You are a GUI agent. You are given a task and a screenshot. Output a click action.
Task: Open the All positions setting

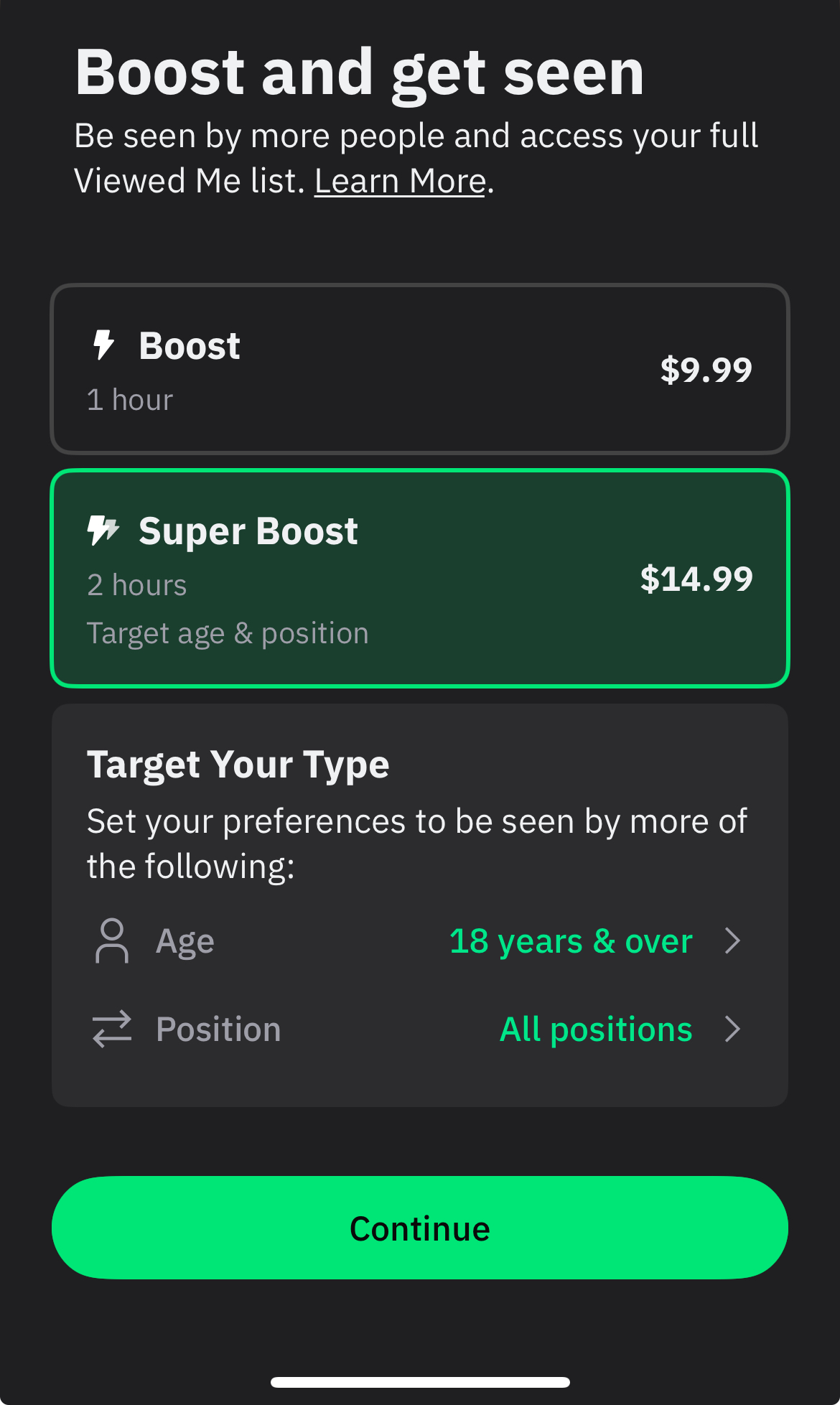596,1030
